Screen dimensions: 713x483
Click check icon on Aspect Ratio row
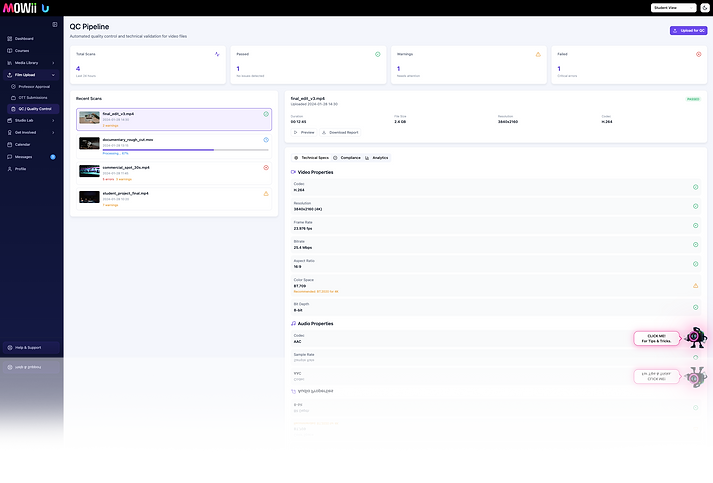coord(695,264)
